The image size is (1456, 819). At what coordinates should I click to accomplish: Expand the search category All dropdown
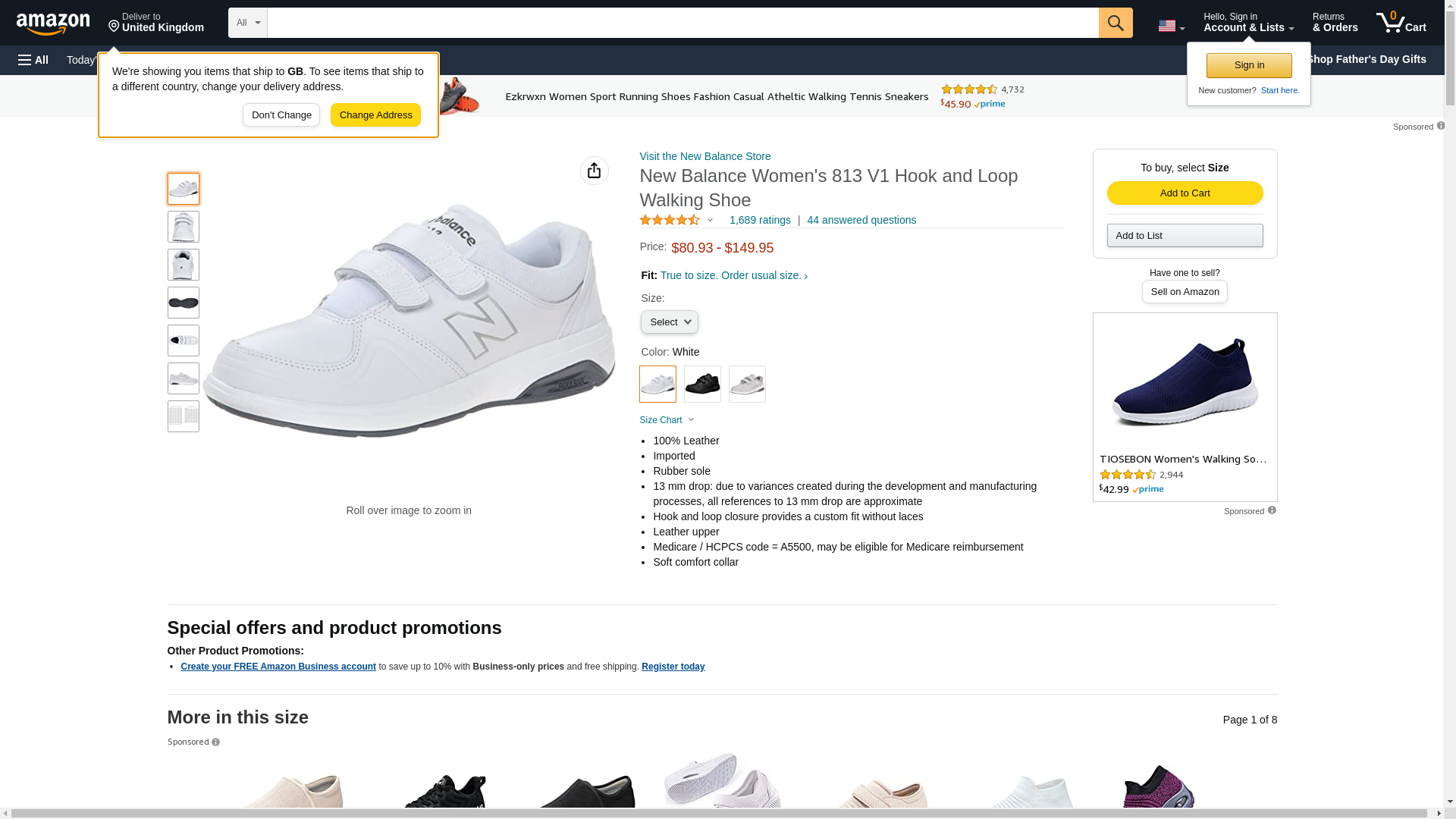(x=248, y=23)
